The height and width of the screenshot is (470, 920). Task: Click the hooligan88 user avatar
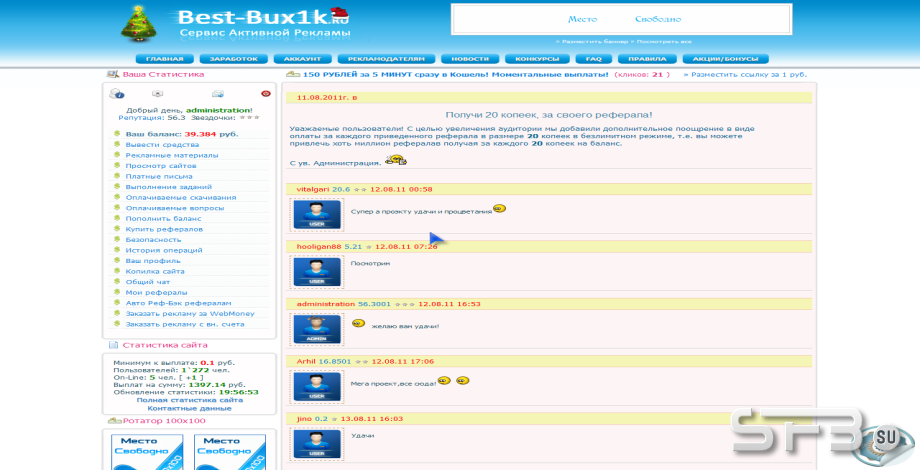(x=317, y=272)
